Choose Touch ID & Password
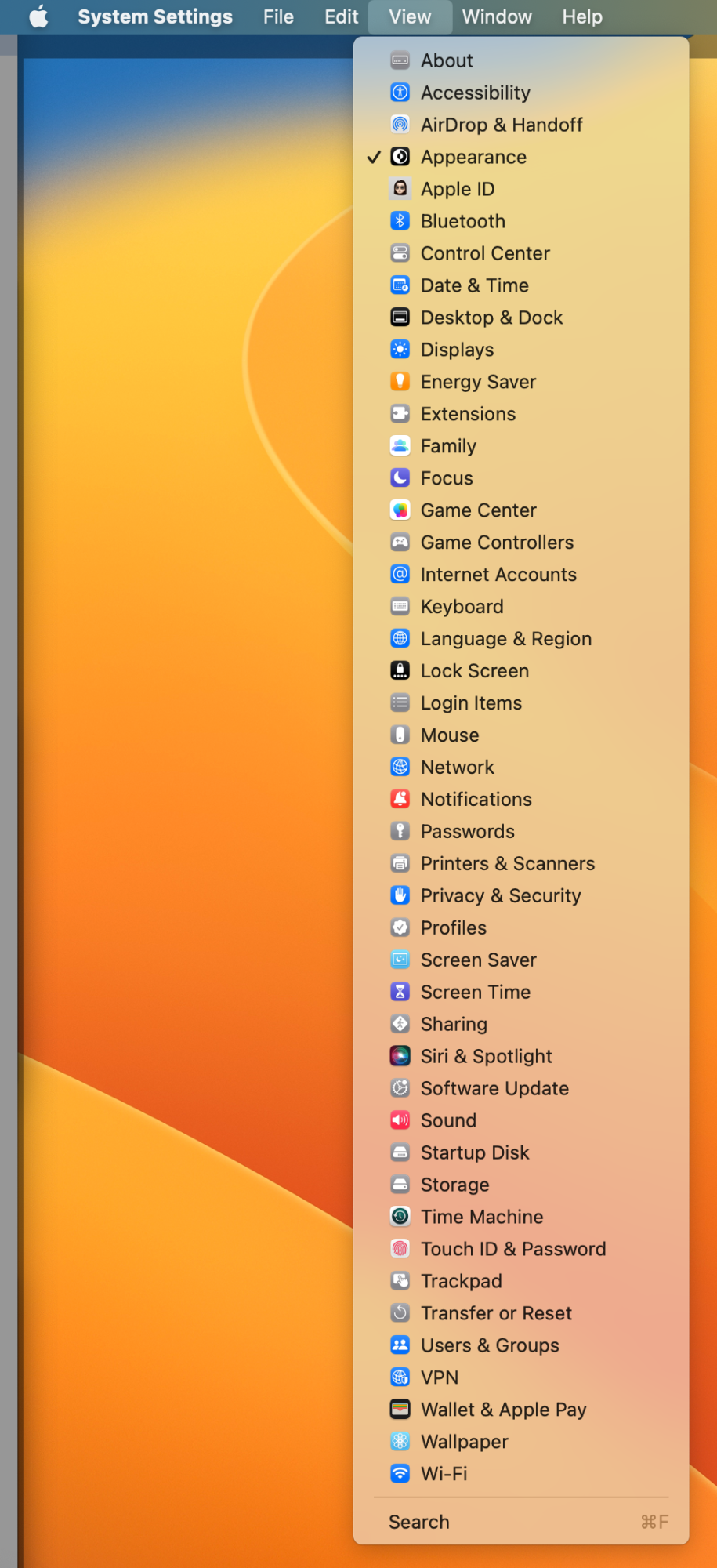The height and width of the screenshot is (1568, 717). [521, 1250]
